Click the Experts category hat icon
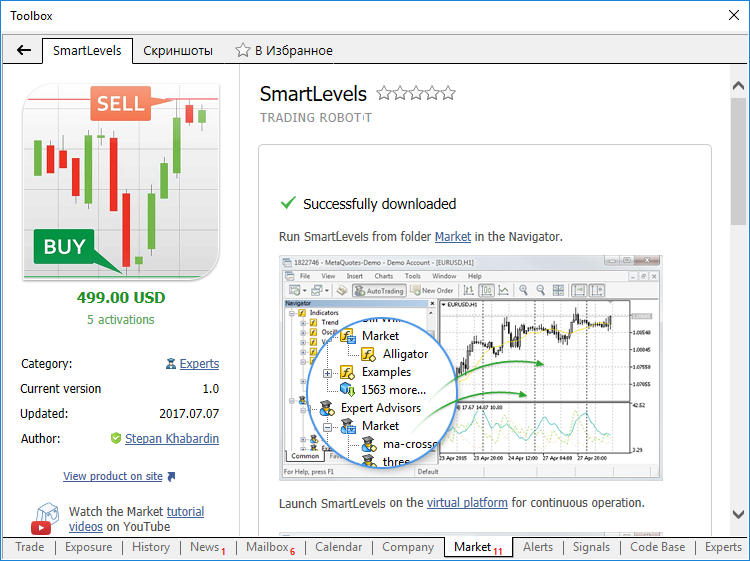Screen dimensions: 750x561 (171, 364)
